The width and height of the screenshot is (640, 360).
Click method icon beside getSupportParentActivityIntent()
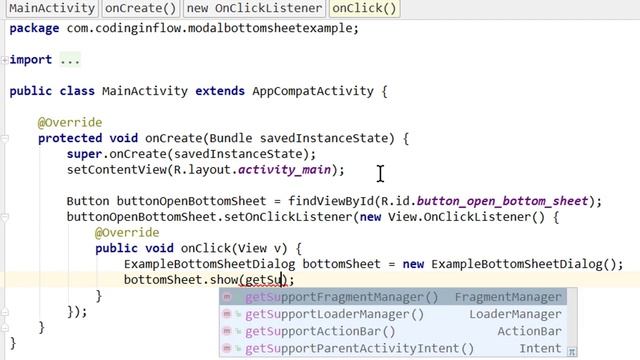click(x=227, y=348)
